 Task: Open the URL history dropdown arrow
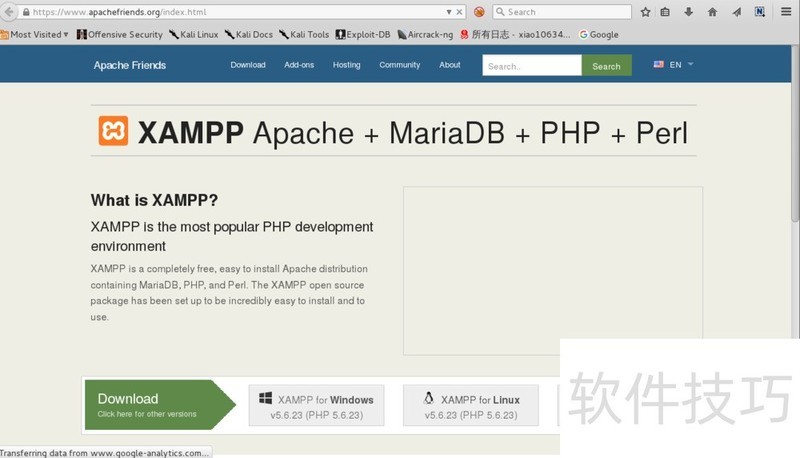click(x=448, y=12)
